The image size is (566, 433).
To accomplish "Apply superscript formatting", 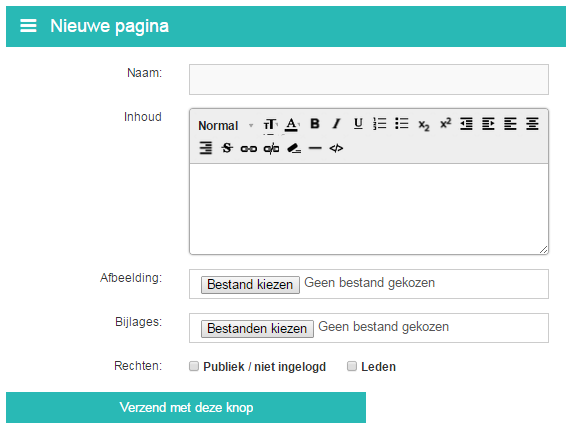I will pos(445,123).
